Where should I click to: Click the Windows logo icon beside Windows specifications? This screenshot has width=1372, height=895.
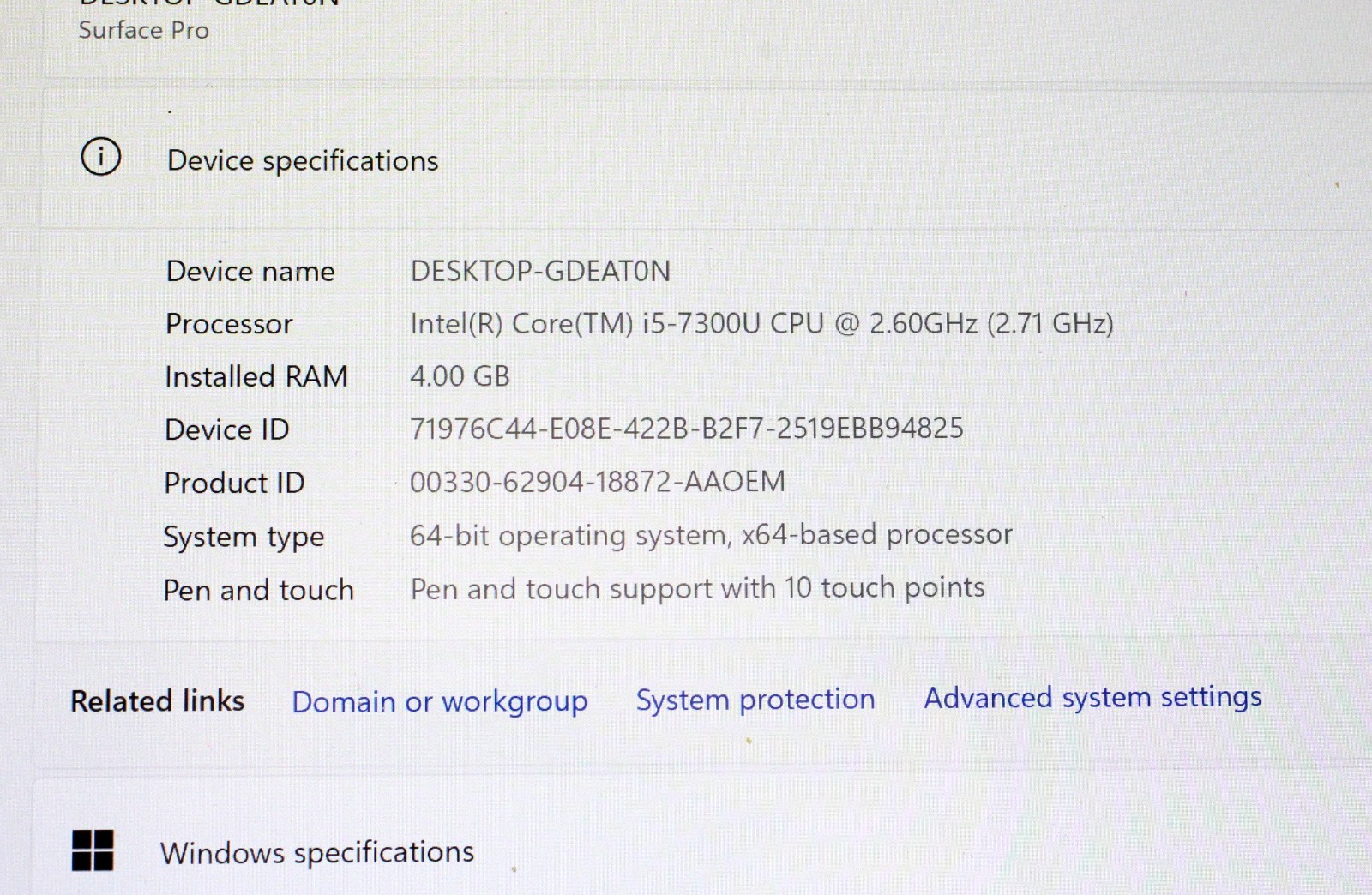(93, 850)
